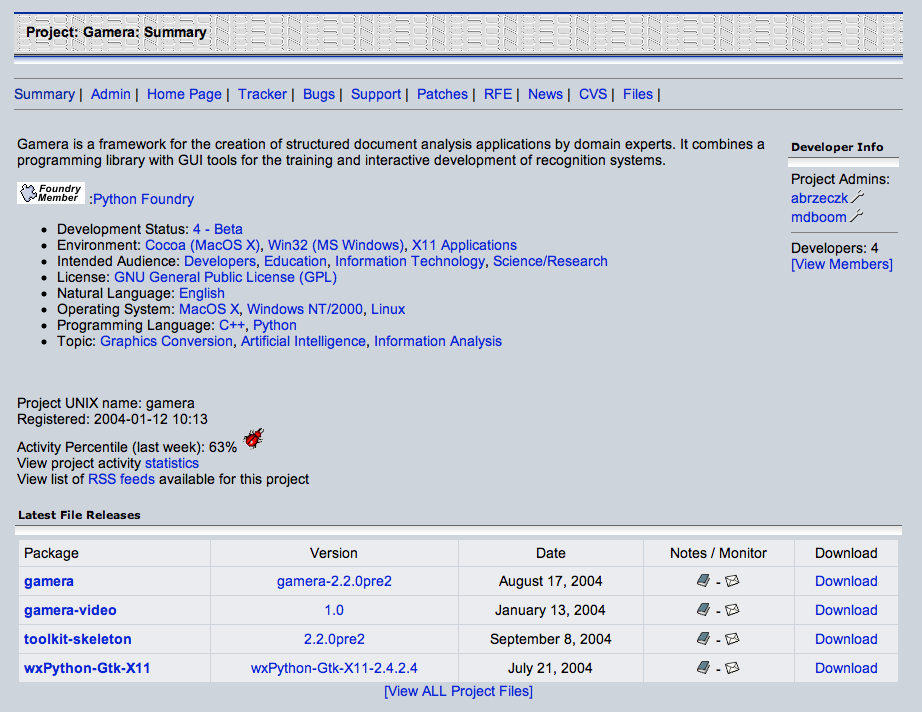Open GNU General Public License (GPL) link
The image size is (922, 712).
click(225, 277)
